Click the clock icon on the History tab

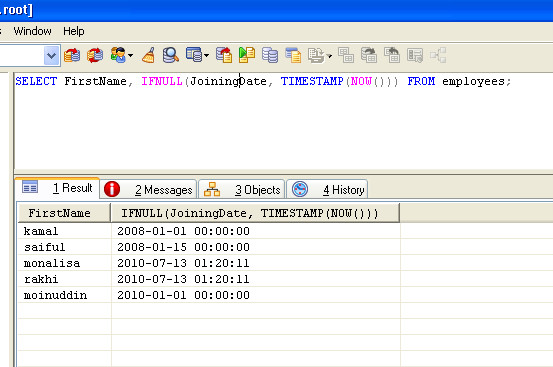pos(300,189)
